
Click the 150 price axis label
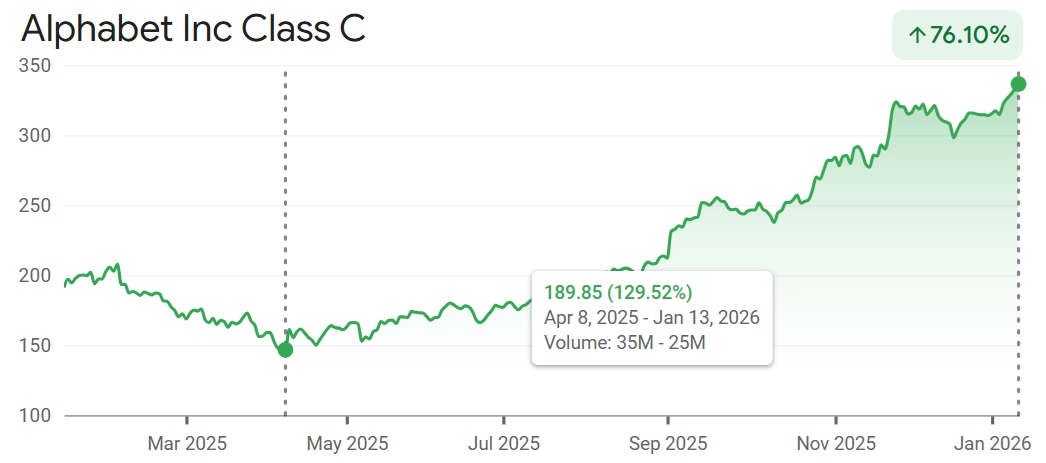pyautogui.click(x=36, y=346)
